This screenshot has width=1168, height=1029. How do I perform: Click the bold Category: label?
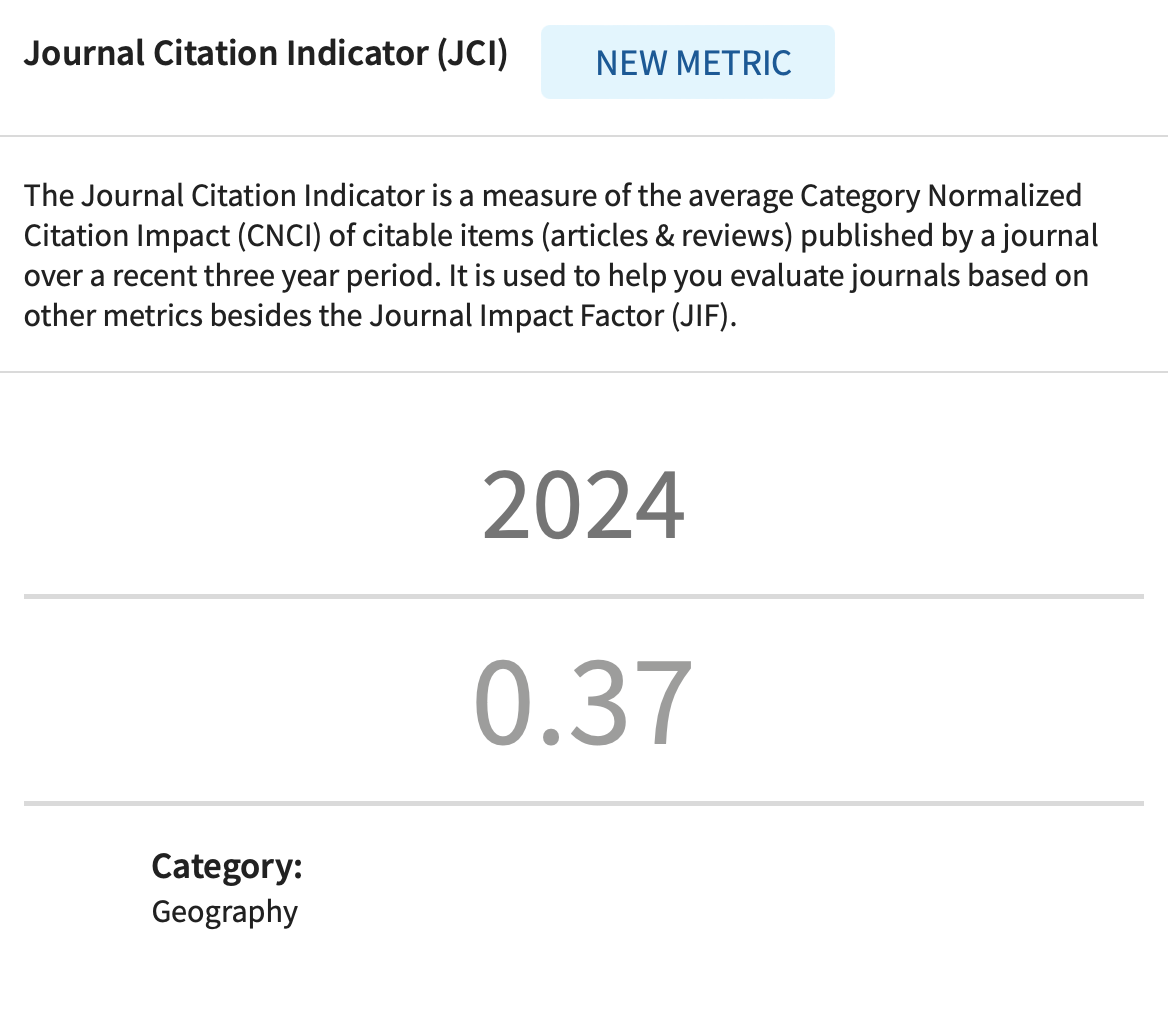pos(226,867)
